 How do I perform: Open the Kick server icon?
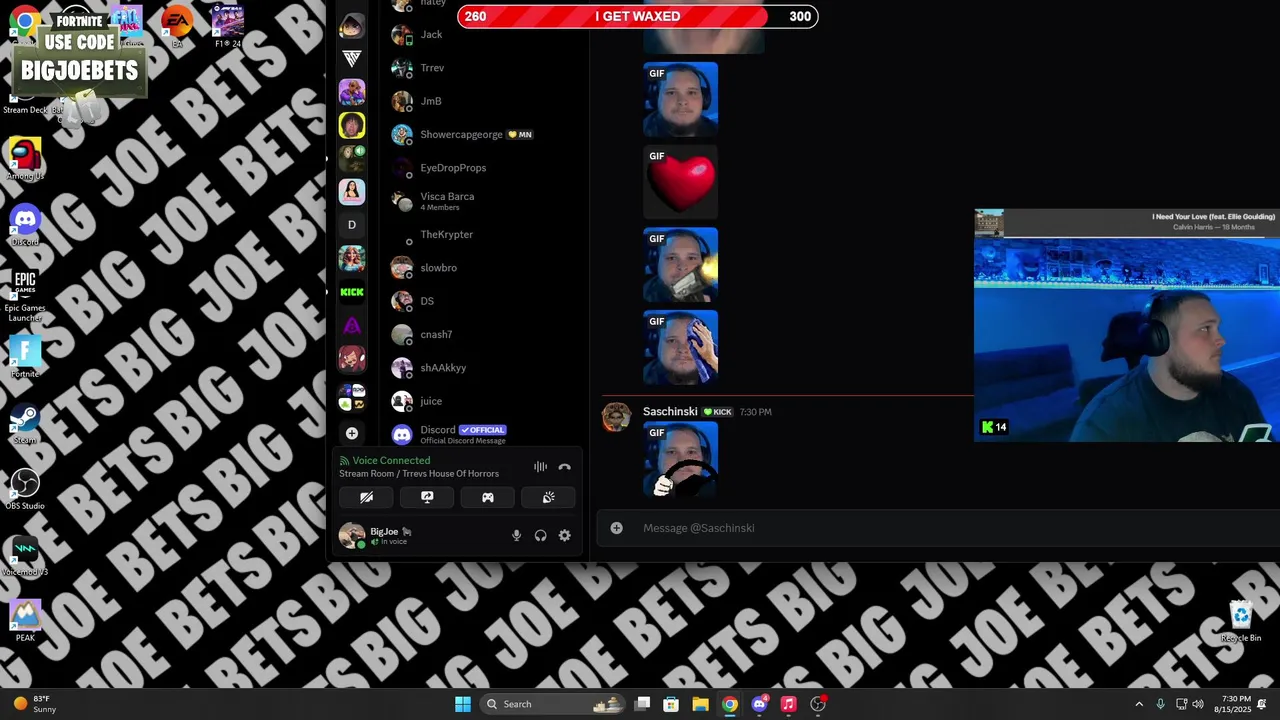(352, 292)
